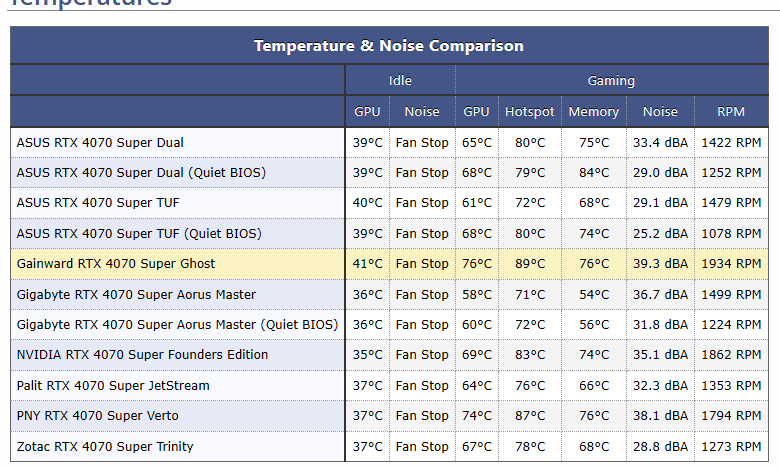Click the 1934 RPM value cell
This screenshot has height=469, width=780.
pos(731,264)
